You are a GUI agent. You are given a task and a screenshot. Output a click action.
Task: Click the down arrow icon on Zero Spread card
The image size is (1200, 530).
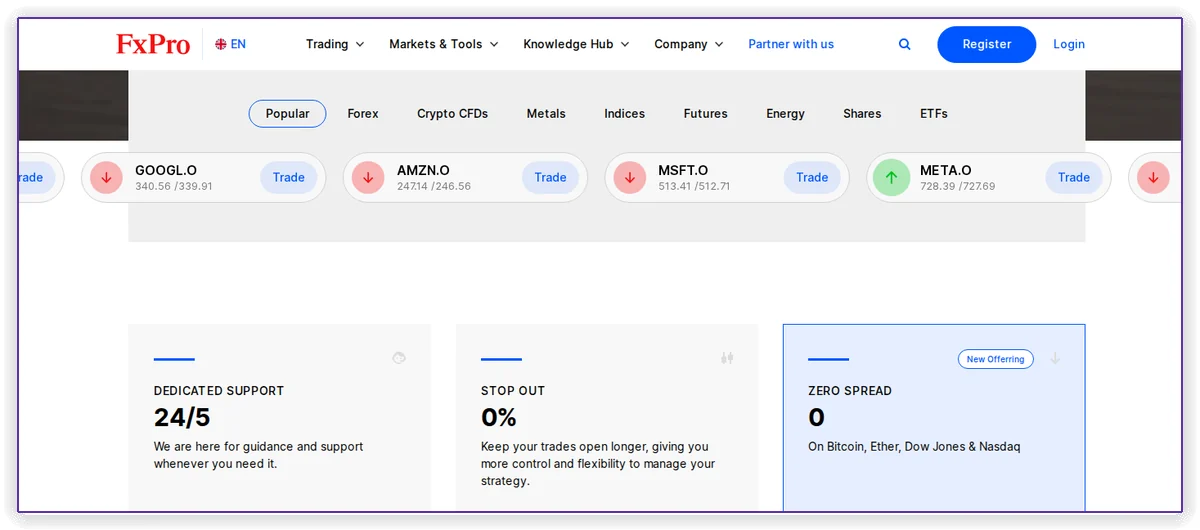click(x=1055, y=358)
